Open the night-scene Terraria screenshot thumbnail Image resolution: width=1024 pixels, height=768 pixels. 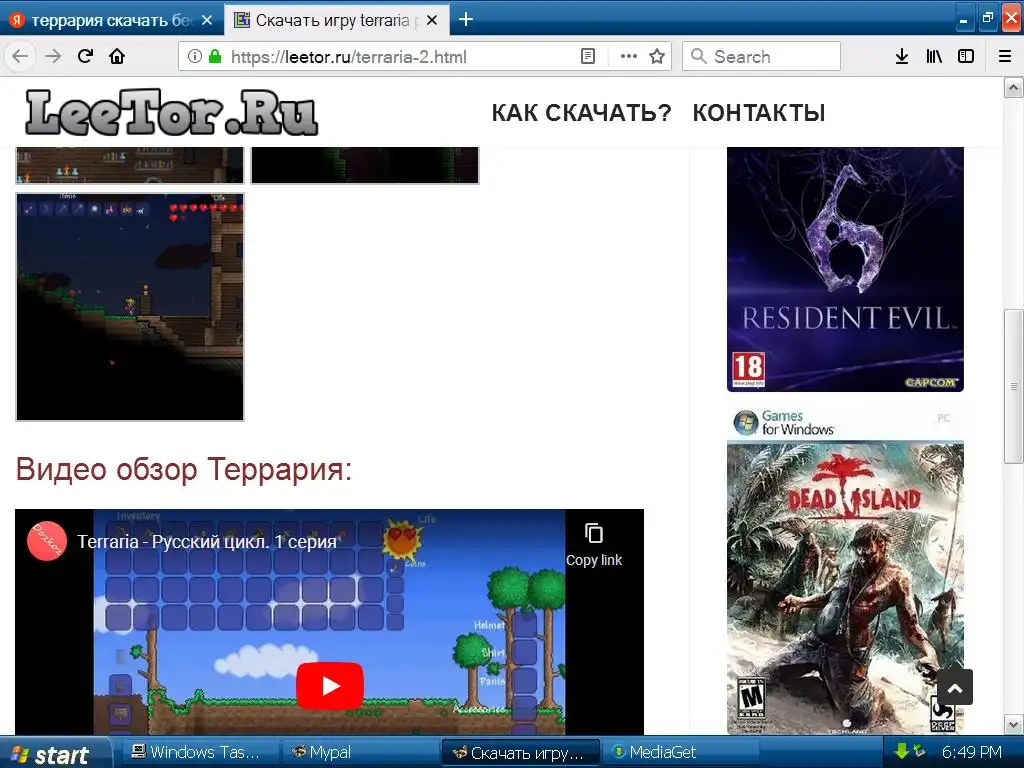(130, 307)
